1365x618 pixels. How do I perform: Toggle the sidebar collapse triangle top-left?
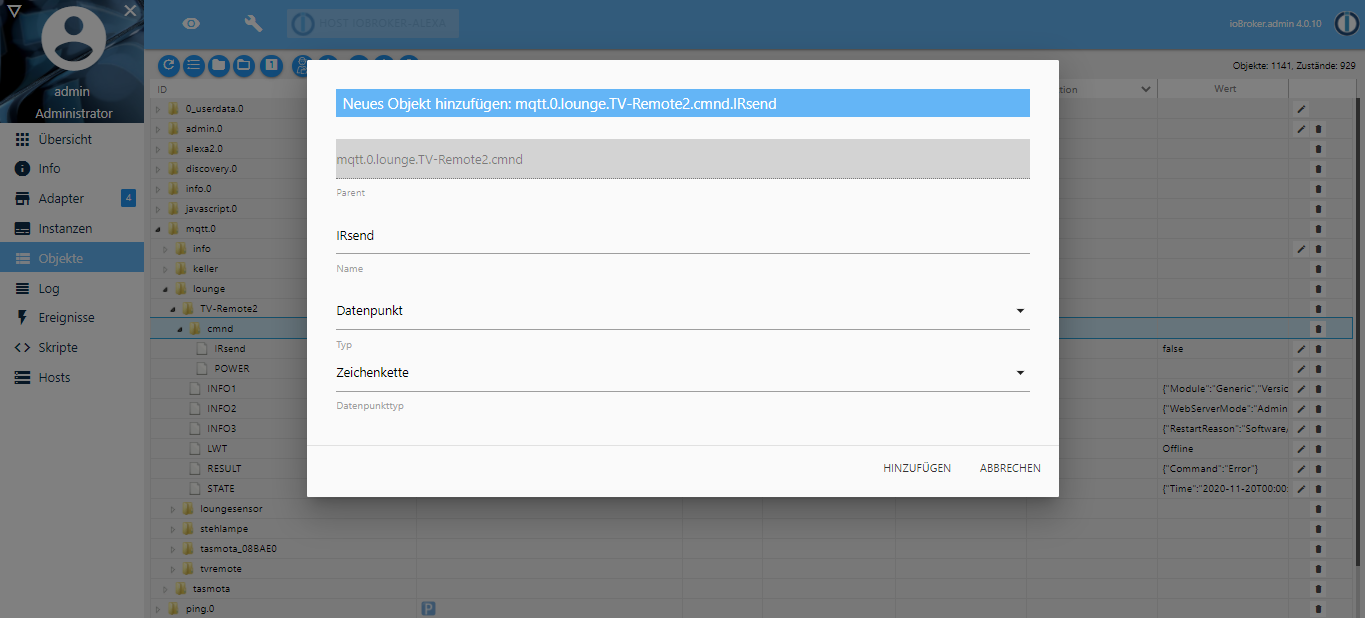[x=13, y=10]
